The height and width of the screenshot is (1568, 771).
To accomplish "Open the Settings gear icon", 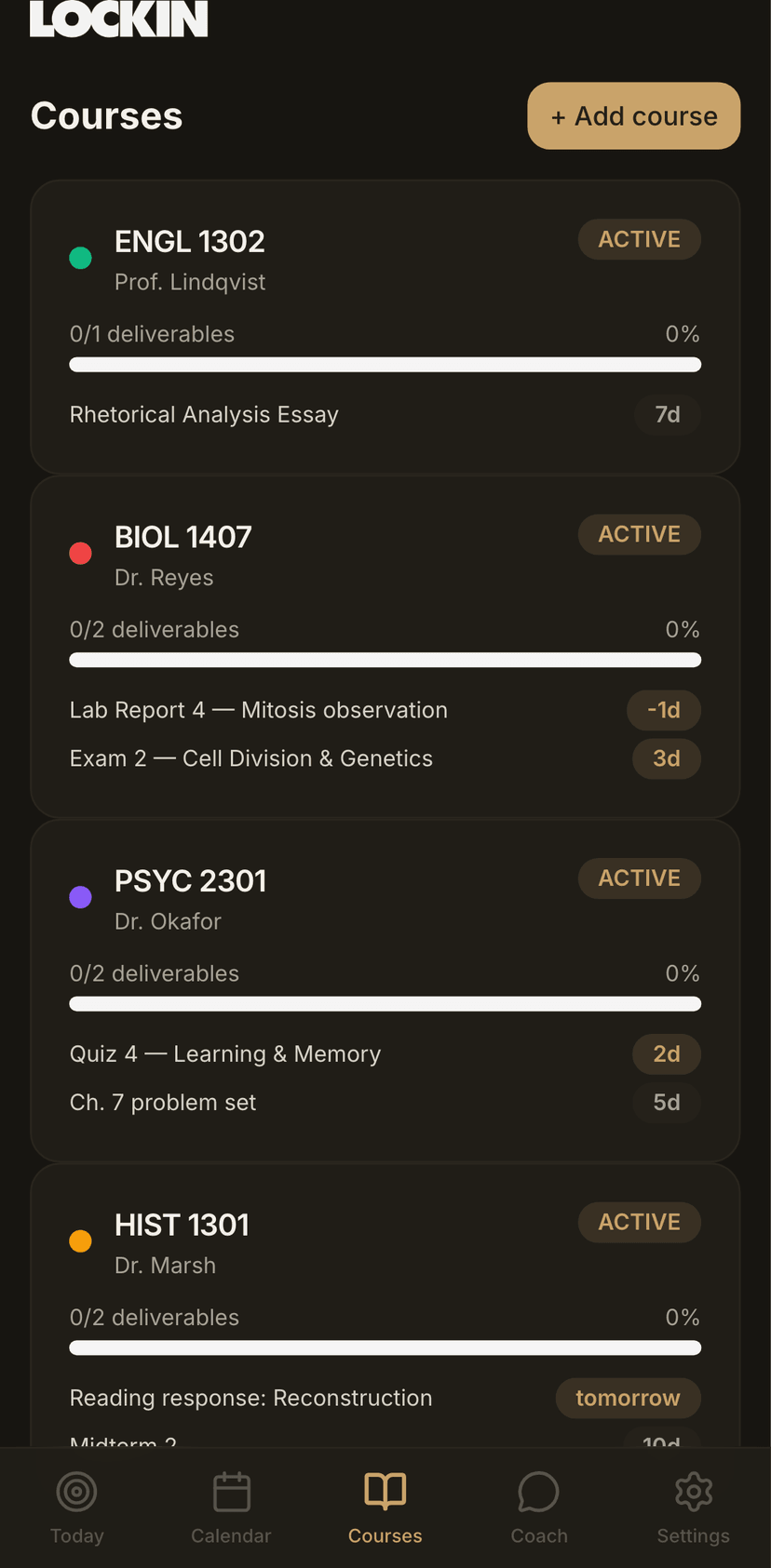I will (x=694, y=1492).
